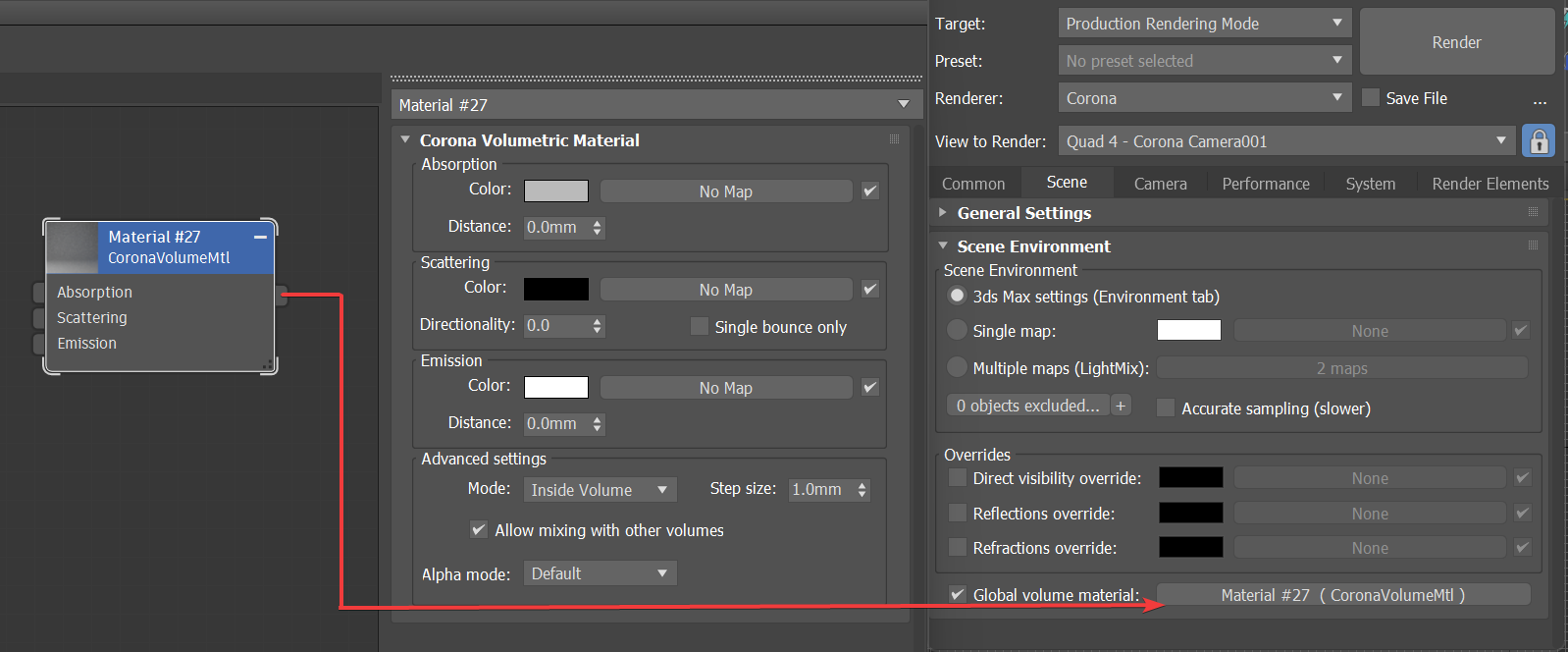Open the Target rendering mode dropdown
Image resolution: width=1568 pixels, height=652 pixels.
(1205, 23)
